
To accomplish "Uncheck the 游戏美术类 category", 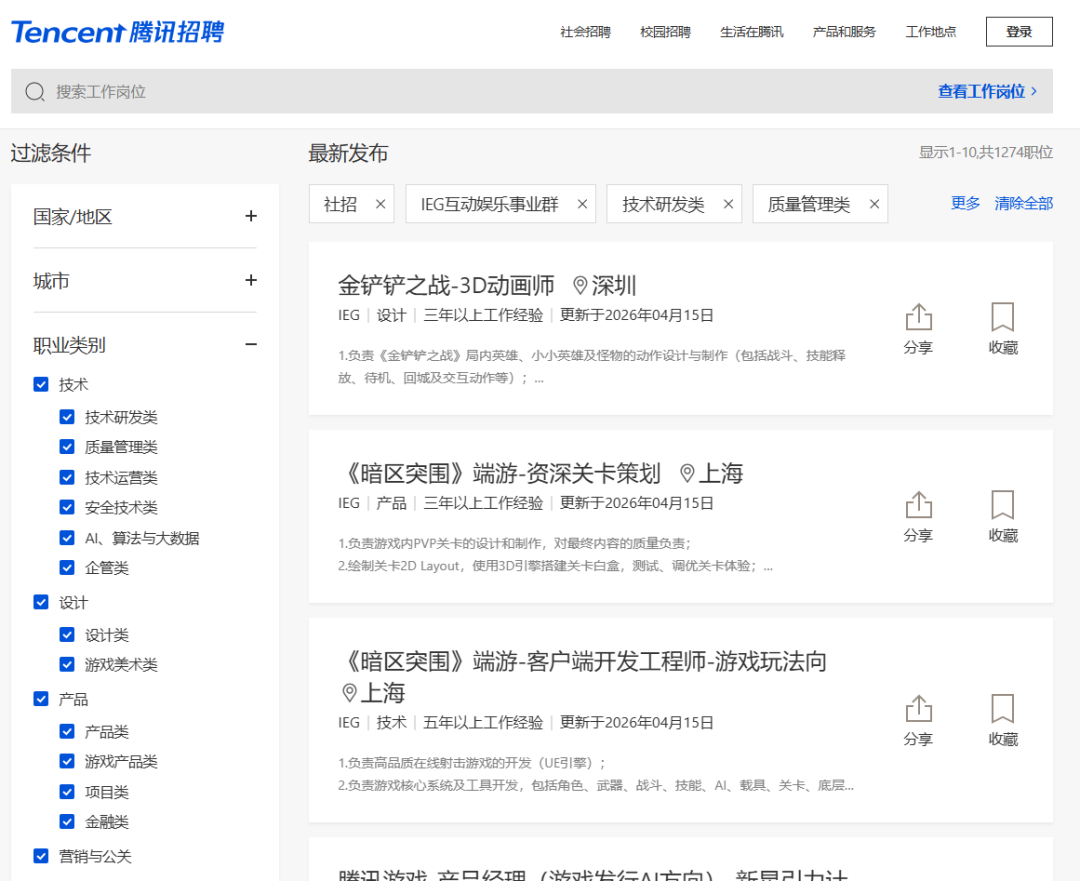I will 66,664.
